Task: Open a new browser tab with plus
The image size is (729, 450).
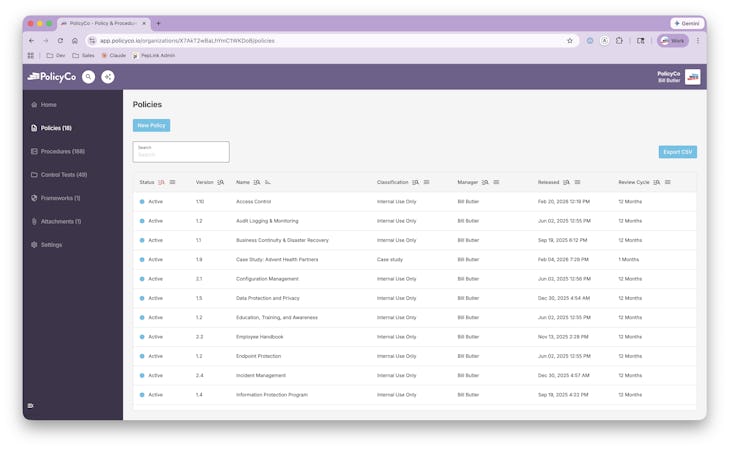Action: [159, 23]
